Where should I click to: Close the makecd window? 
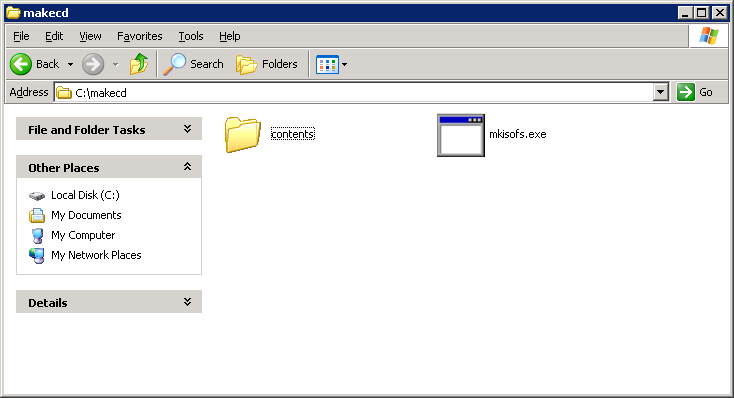719,13
